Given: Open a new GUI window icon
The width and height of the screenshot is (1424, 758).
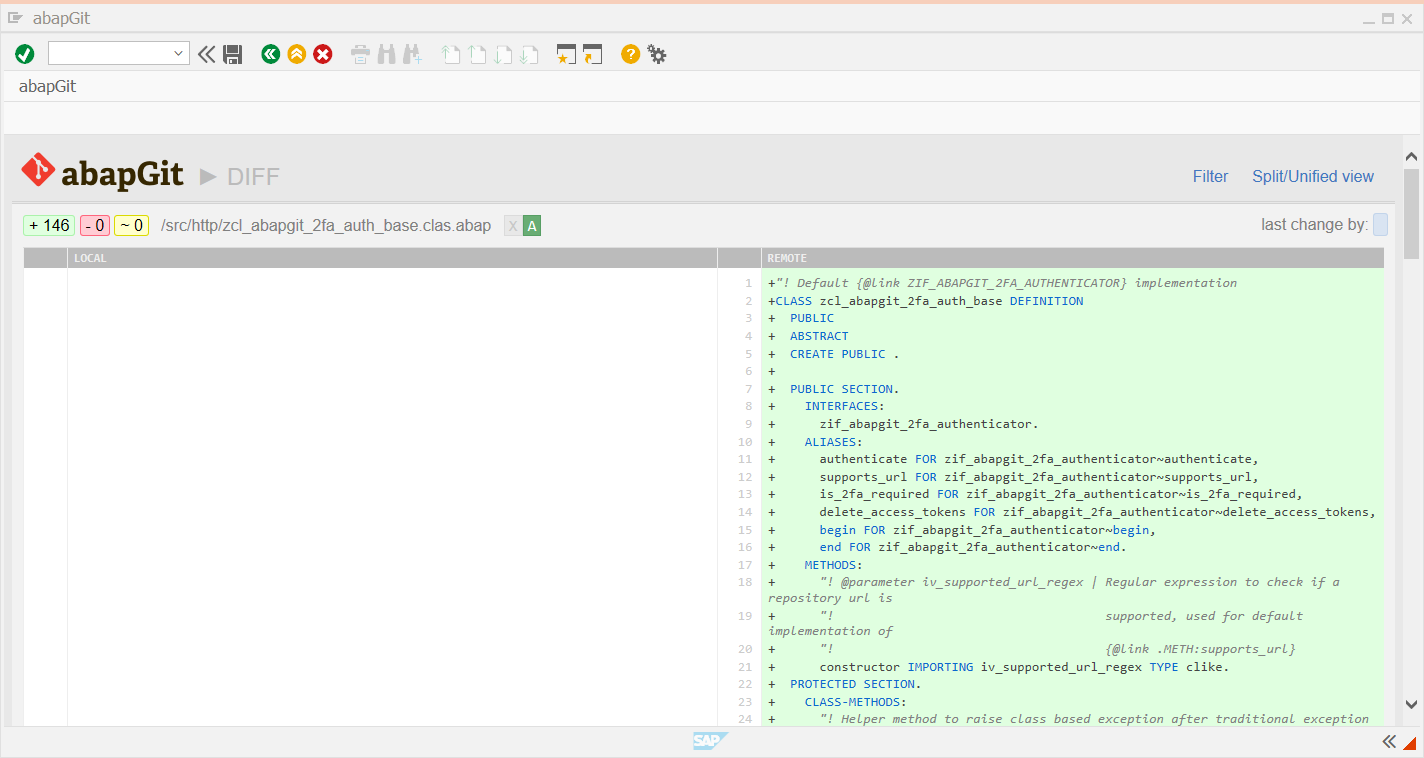Looking at the screenshot, I should 567,54.
